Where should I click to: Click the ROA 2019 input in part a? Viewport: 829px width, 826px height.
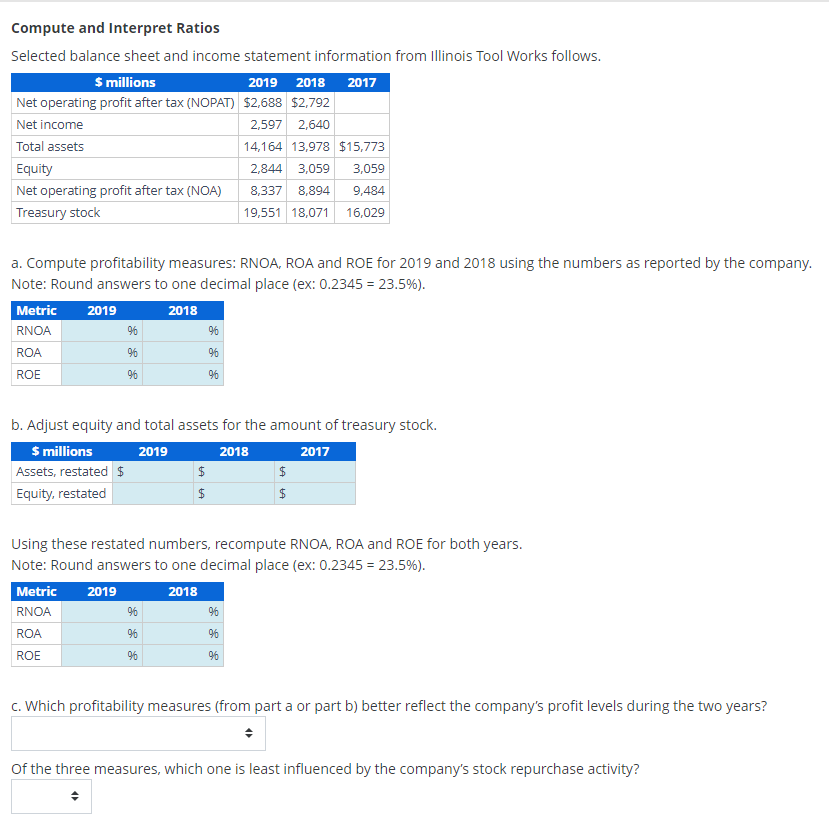tap(100, 352)
